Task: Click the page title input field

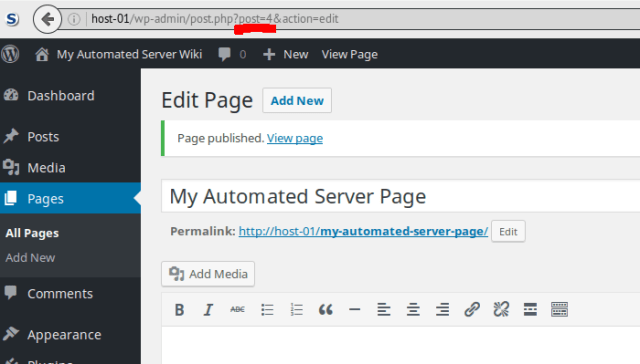Action: click(401, 196)
